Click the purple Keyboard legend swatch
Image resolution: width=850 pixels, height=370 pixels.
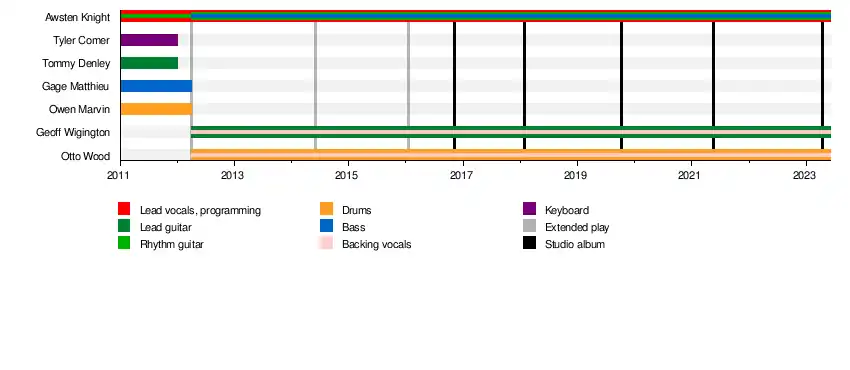pos(529,209)
